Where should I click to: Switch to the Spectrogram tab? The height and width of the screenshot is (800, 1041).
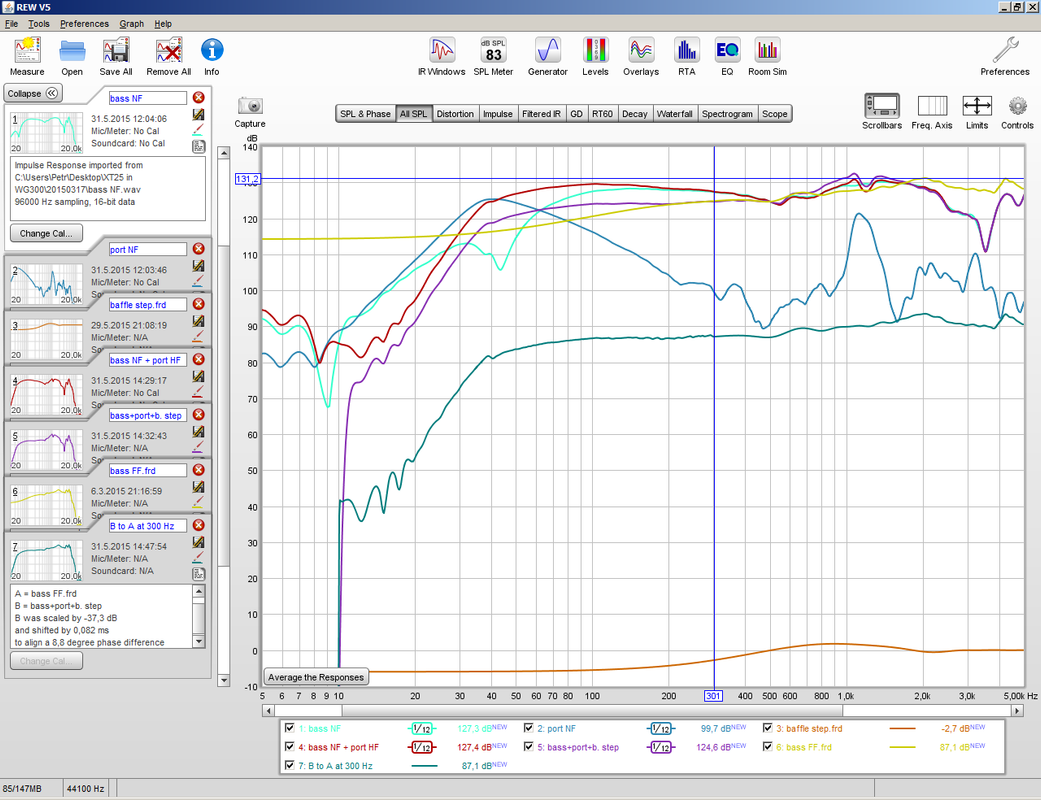pyautogui.click(x=727, y=114)
